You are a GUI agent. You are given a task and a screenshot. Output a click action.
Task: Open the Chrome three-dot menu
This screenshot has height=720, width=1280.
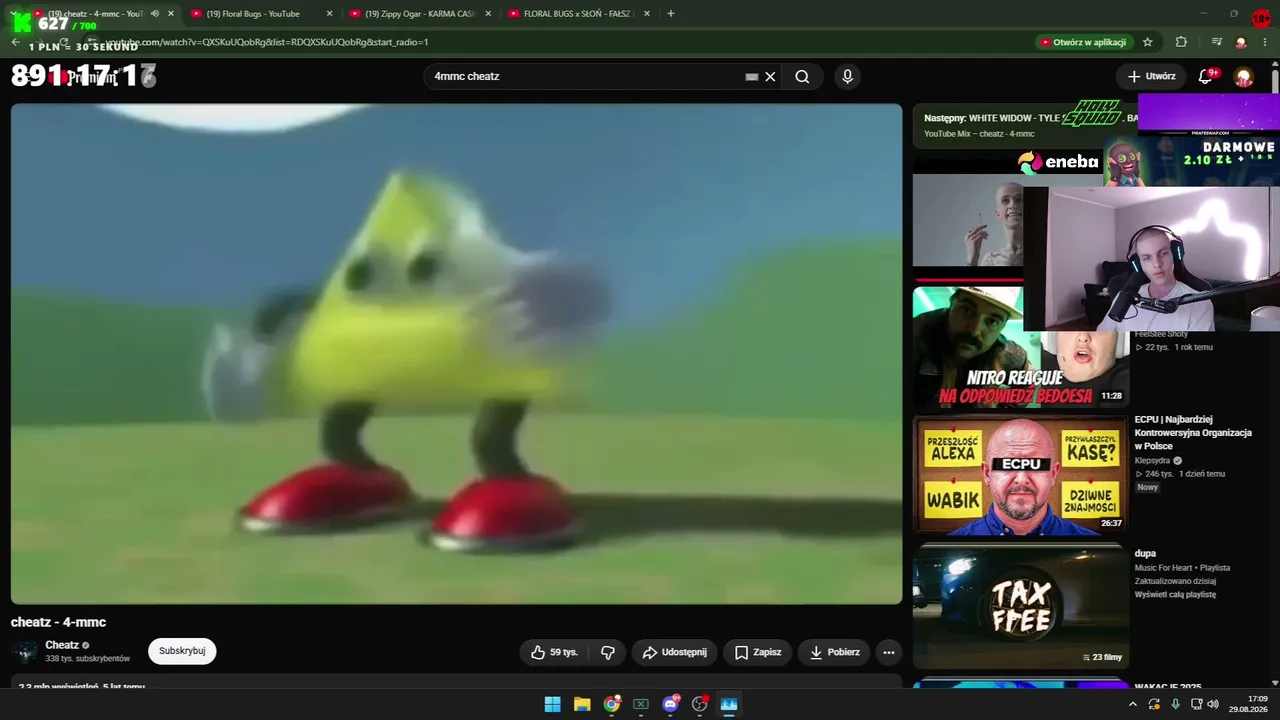coord(1266,42)
